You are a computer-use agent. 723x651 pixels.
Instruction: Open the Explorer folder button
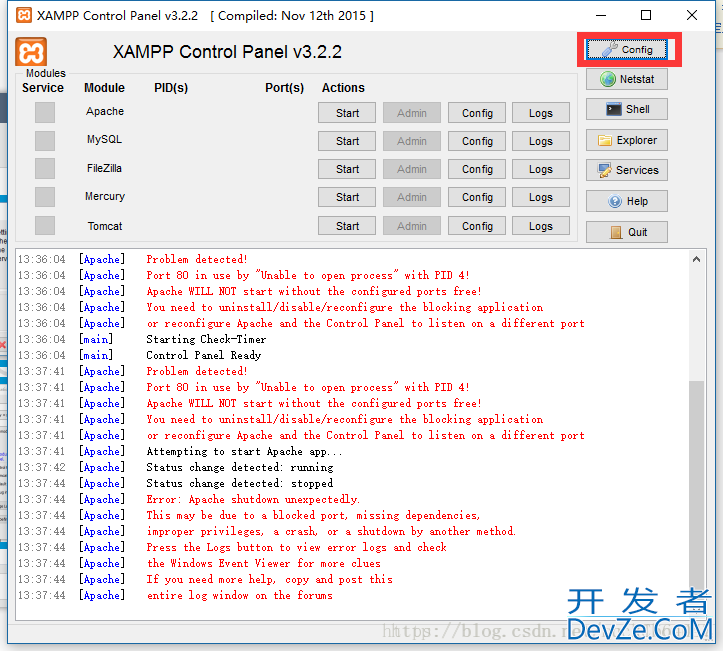[626, 140]
